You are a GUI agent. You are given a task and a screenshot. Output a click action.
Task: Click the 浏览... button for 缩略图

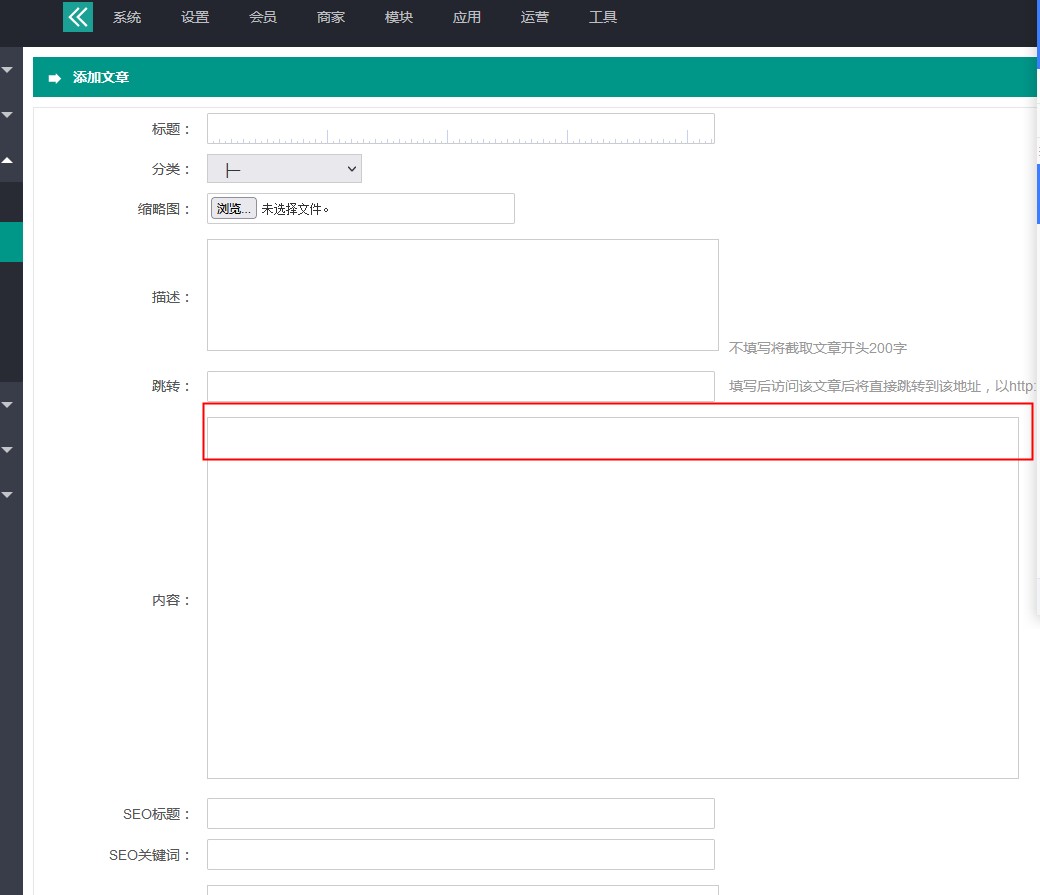(x=233, y=208)
